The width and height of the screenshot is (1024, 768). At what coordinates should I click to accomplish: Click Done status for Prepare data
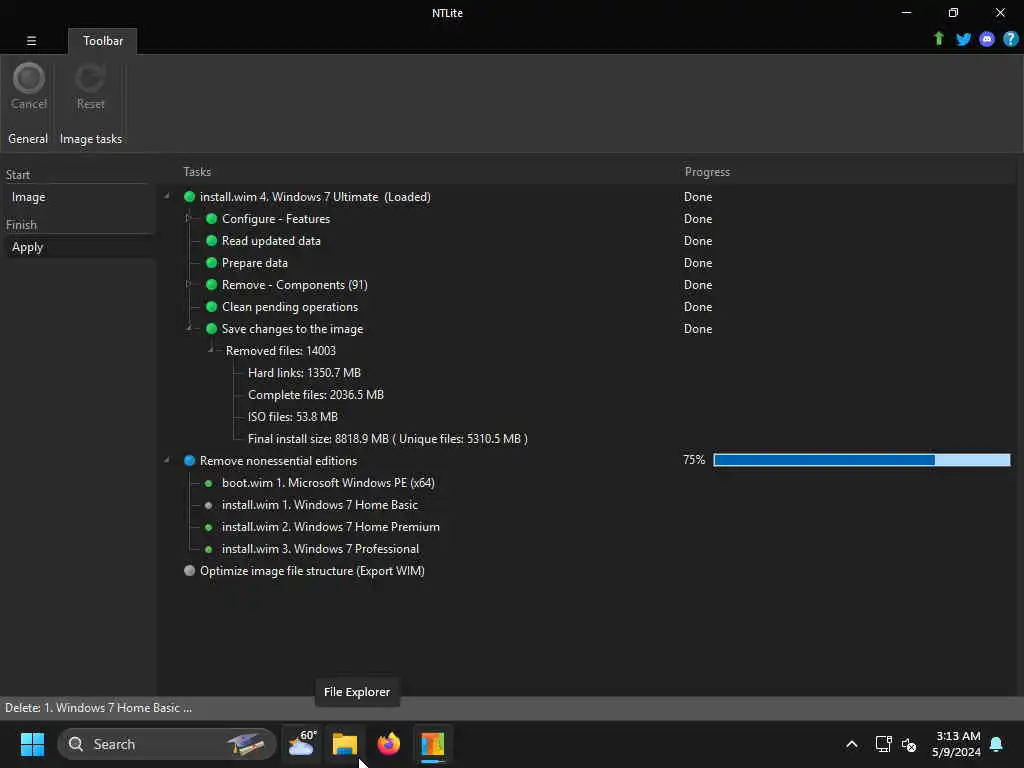(x=698, y=263)
